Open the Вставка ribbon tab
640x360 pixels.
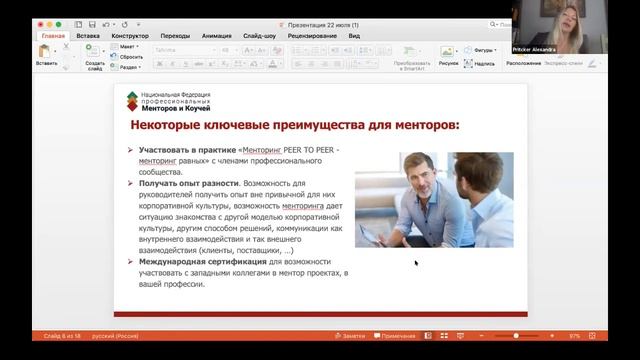(x=88, y=36)
